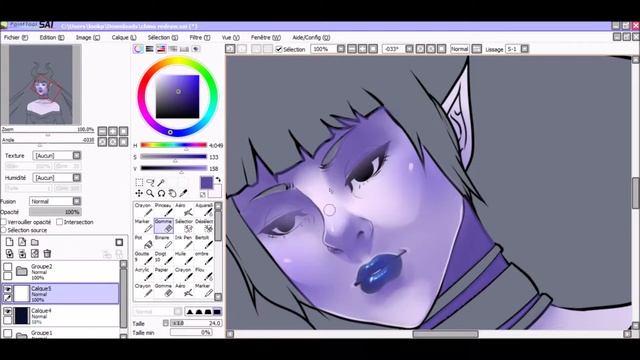
Task: Open the 100% zoom dropdown in toolbar
Action: (341, 49)
